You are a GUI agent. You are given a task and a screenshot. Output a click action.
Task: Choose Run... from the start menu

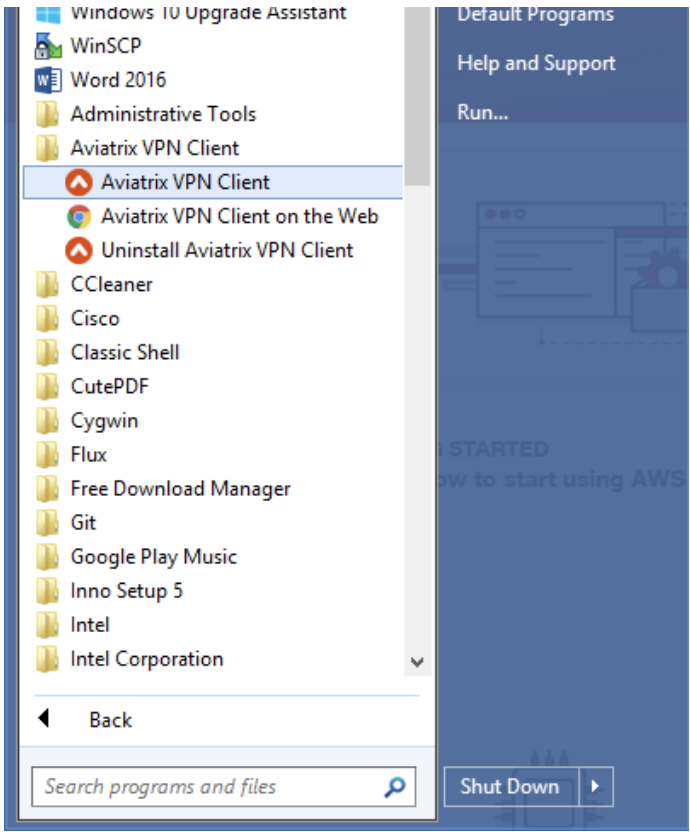(x=482, y=112)
